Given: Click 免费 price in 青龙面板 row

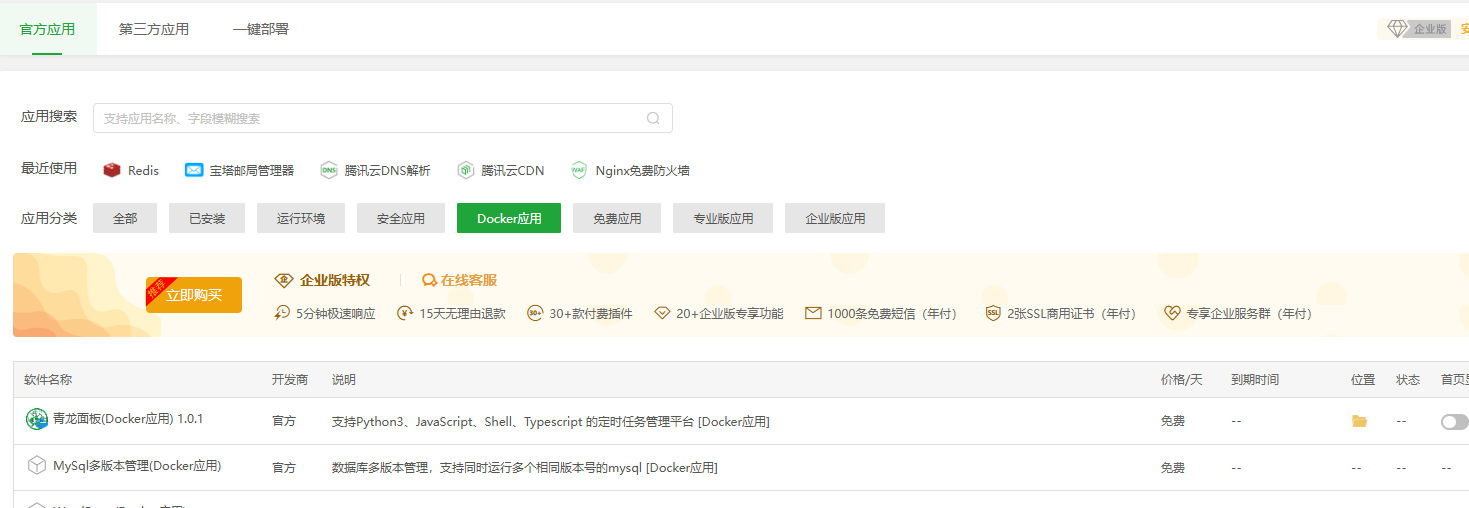Looking at the screenshot, I should click(1172, 422).
